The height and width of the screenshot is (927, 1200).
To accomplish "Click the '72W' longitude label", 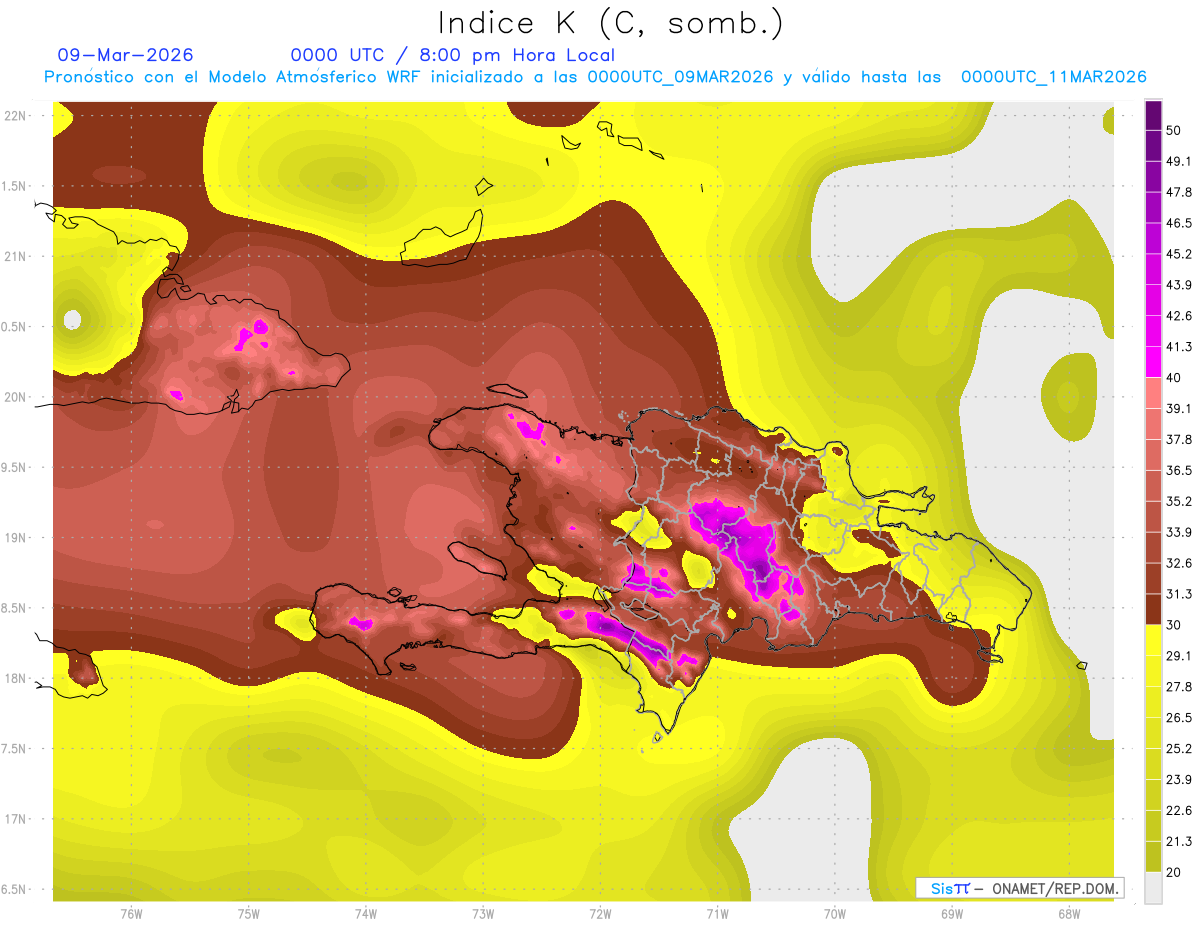I will 600,914.
